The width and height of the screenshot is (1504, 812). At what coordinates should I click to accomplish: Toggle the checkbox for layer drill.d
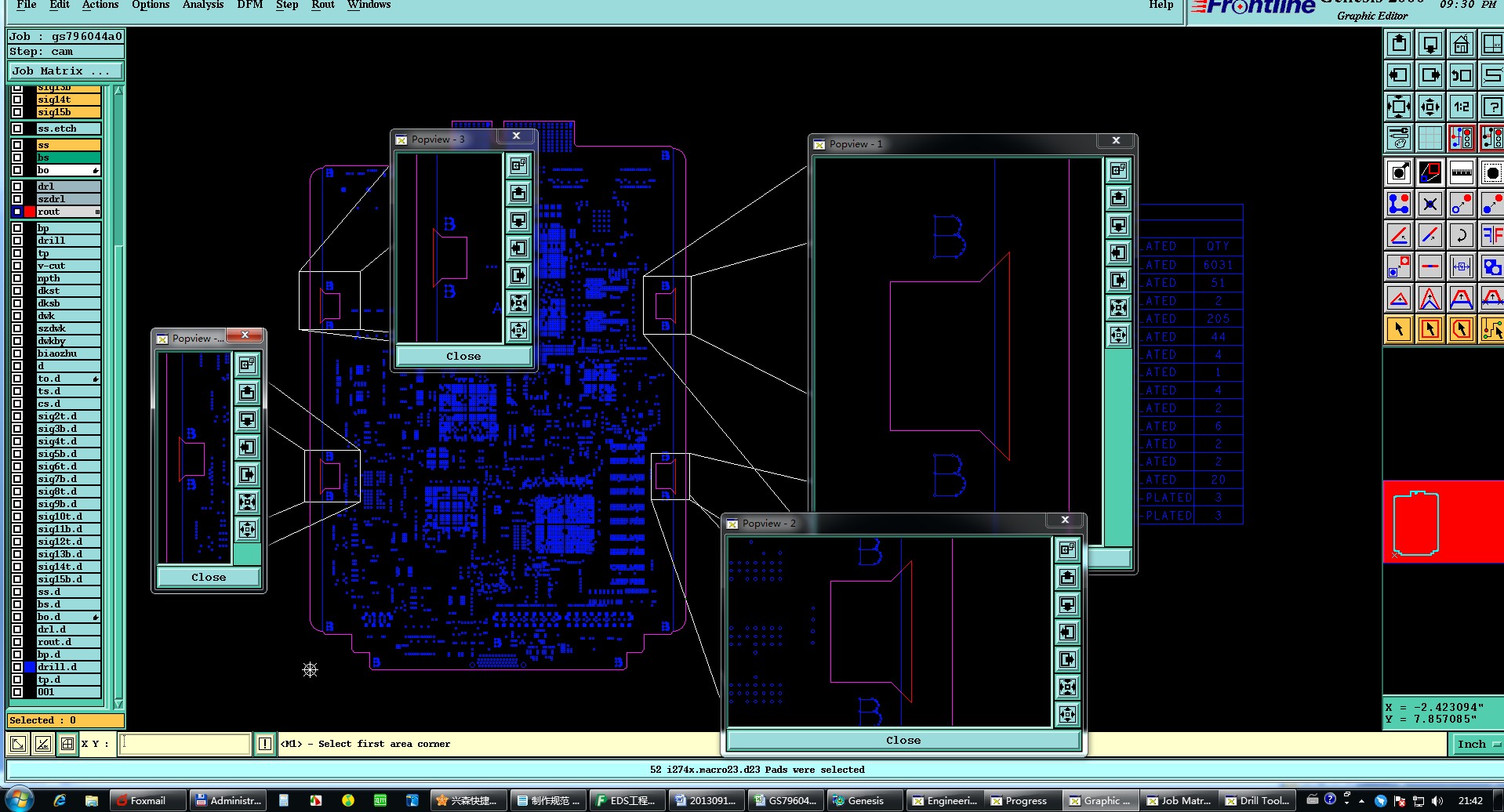point(17,667)
